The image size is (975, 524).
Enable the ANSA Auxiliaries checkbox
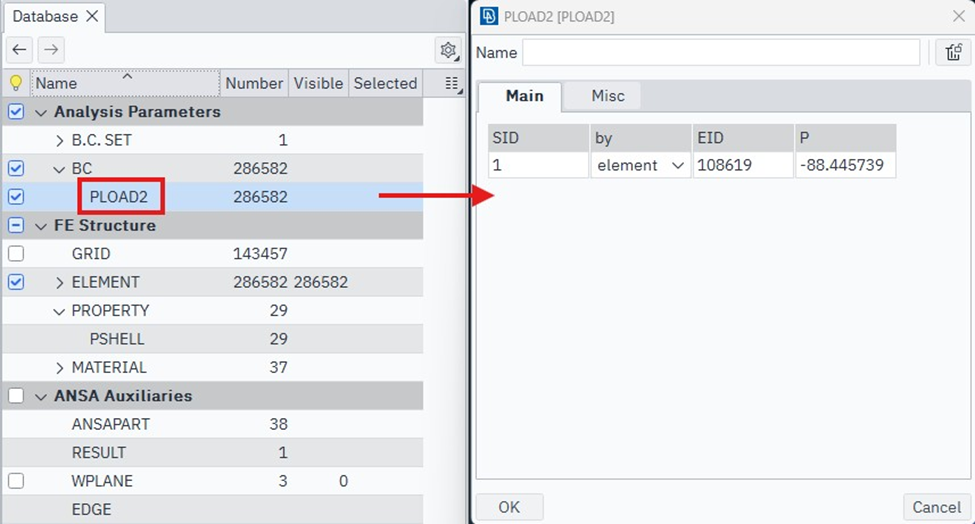click(x=16, y=396)
